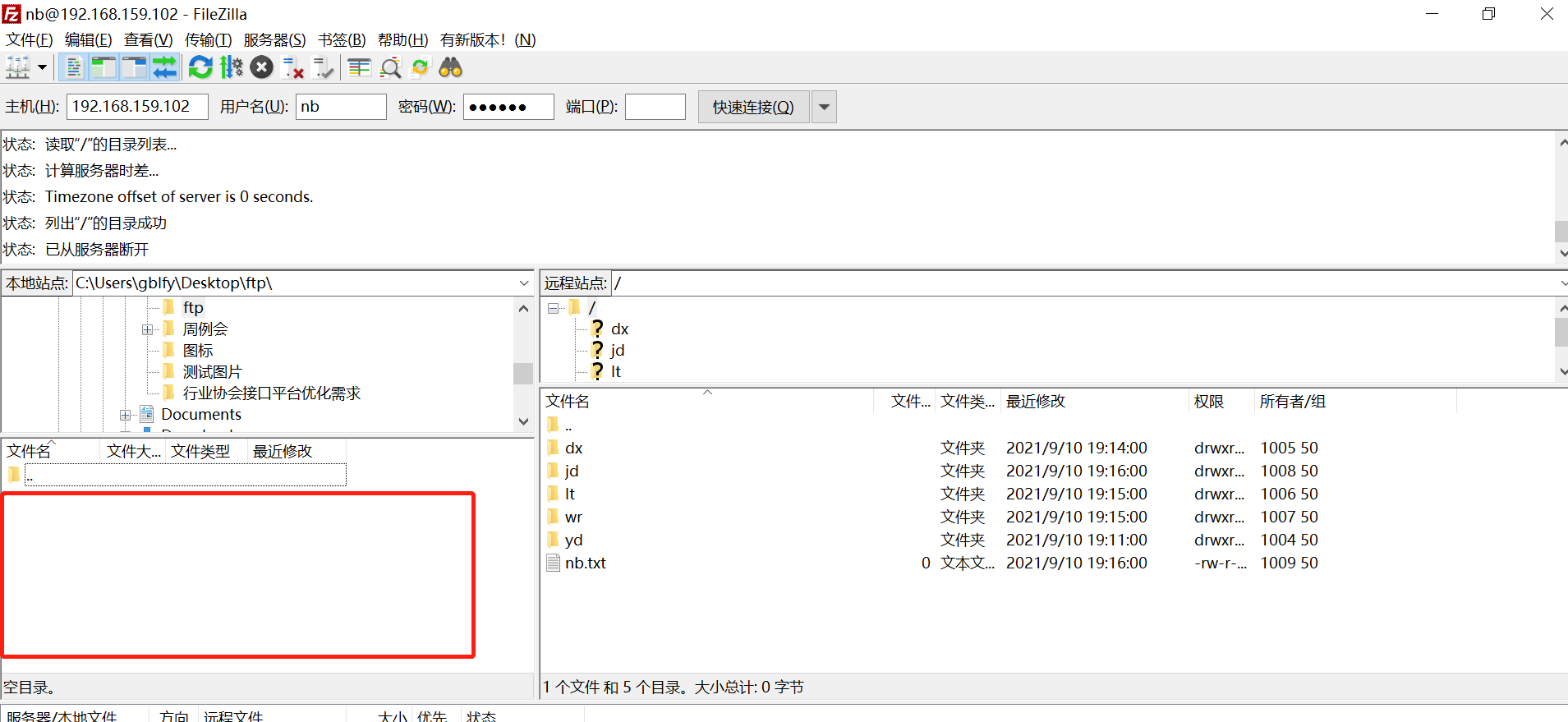Click the local tree down scroll arrow

(523, 421)
